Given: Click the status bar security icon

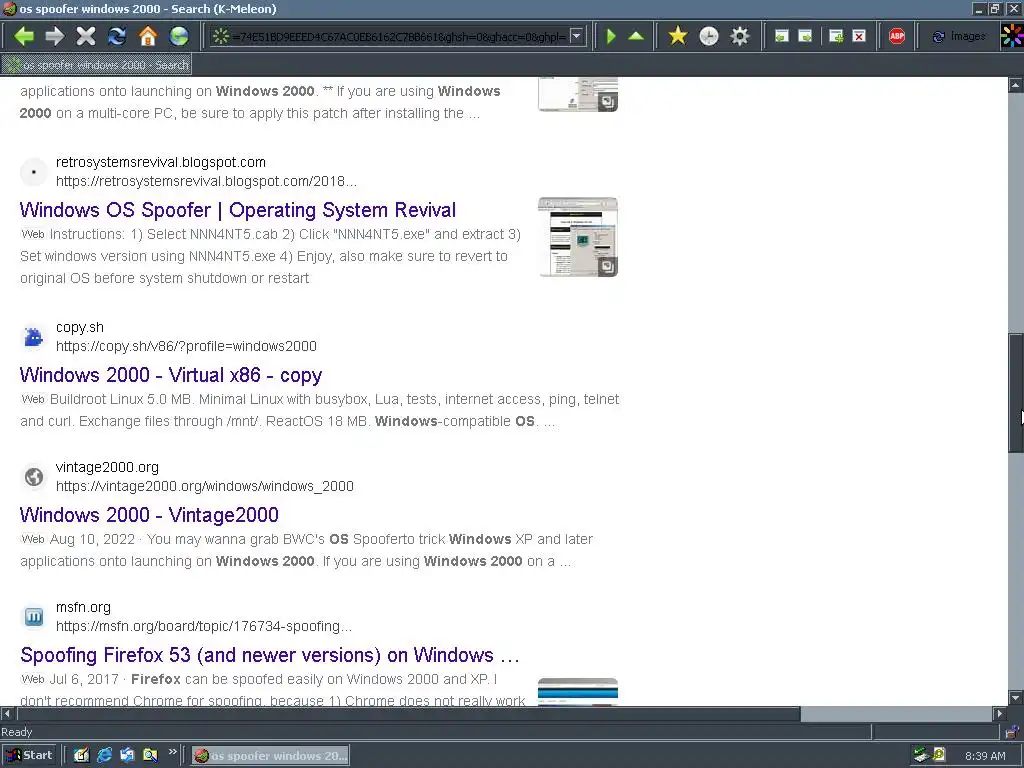Looking at the screenshot, I should 1013,732.
